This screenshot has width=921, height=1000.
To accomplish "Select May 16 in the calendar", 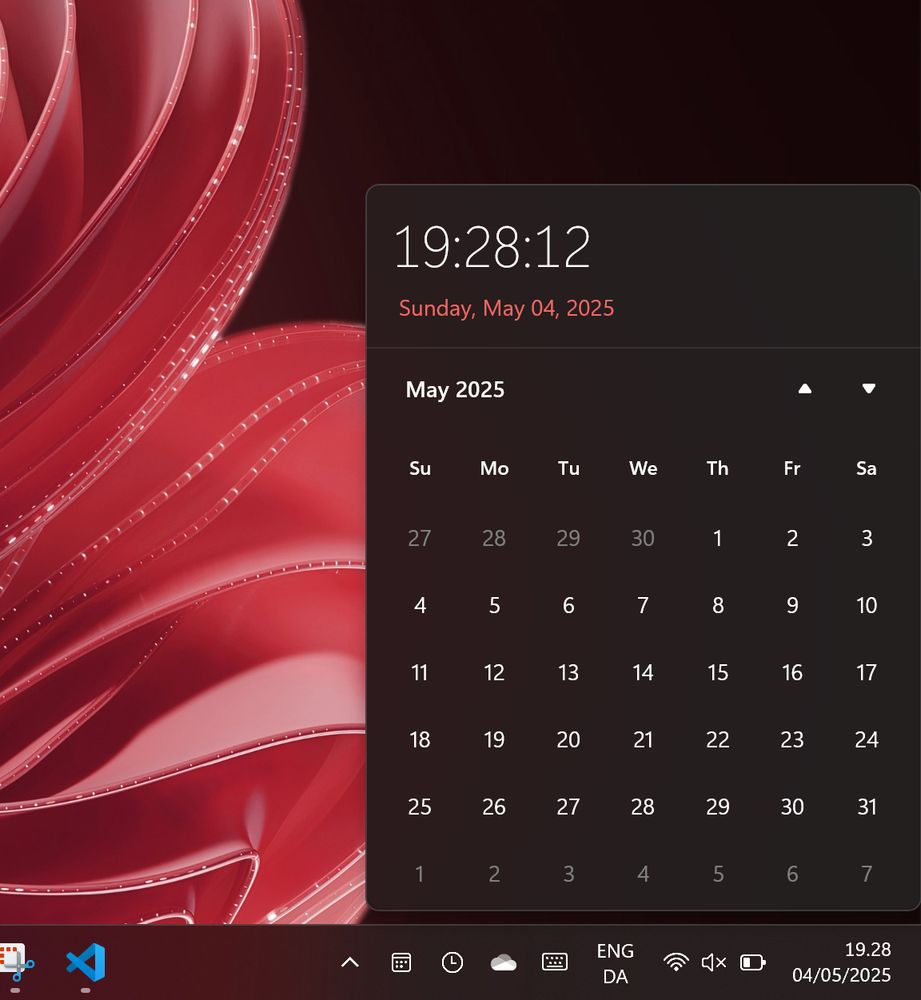I will (x=792, y=672).
